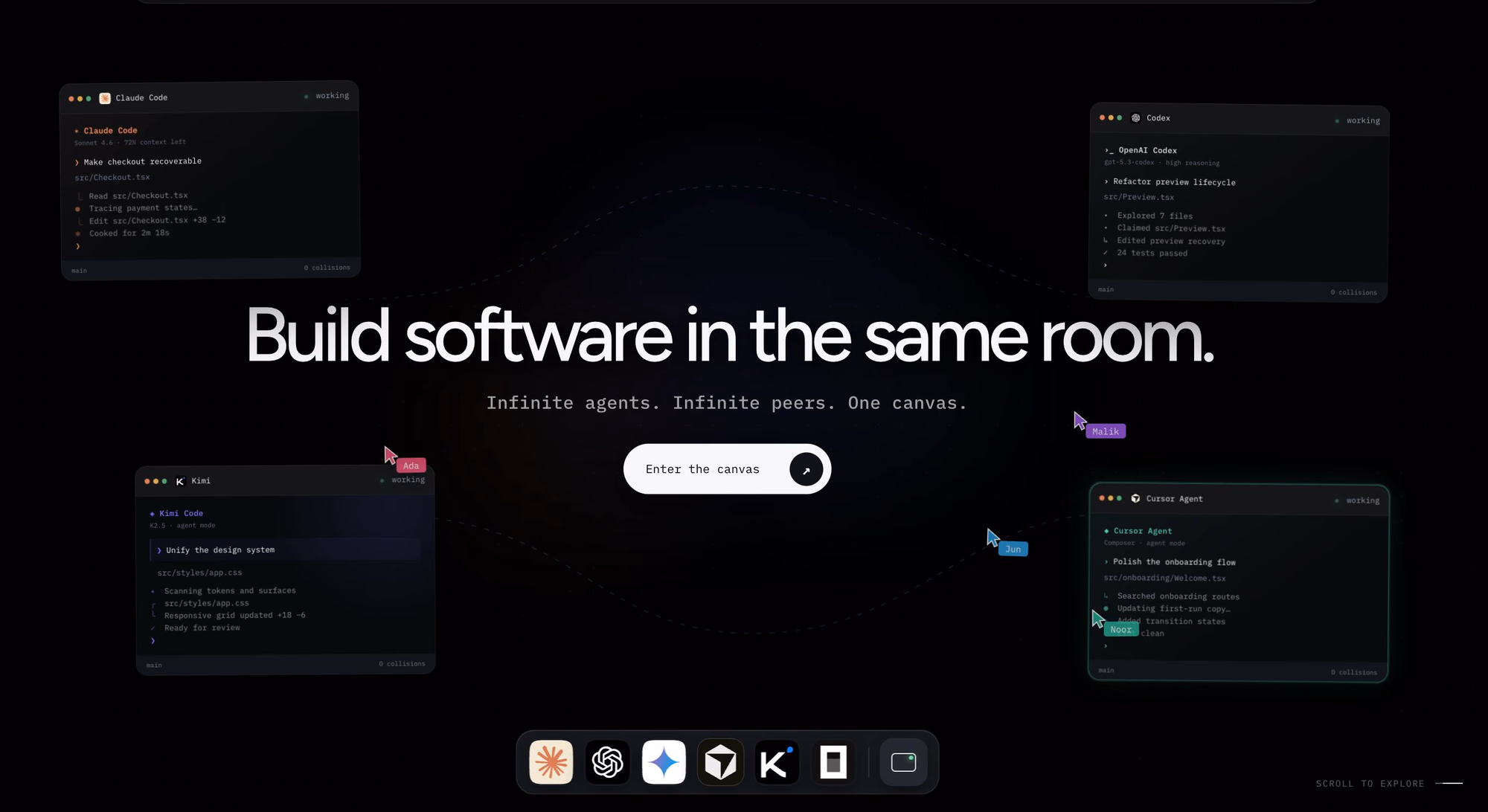Screen dimensions: 1488x812
Task: Click the 'main' branch label on Cursor Agent card
Action: click(x=1106, y=671)
